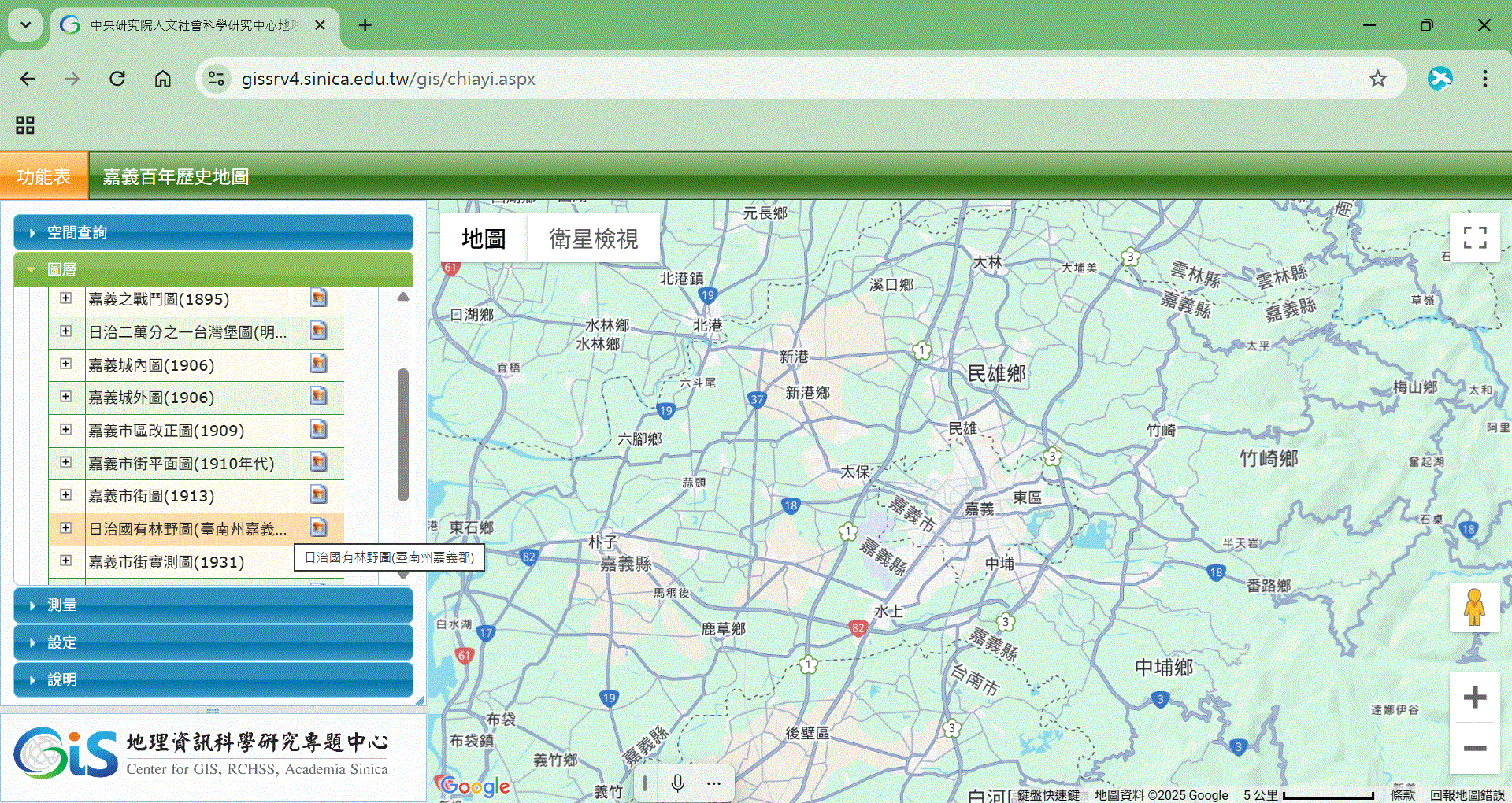Image resolution: width=1512 pixels, height=803 pixels.
Task: Click the layer list vertical scrollbar thumb
Action: coord(403,434)
